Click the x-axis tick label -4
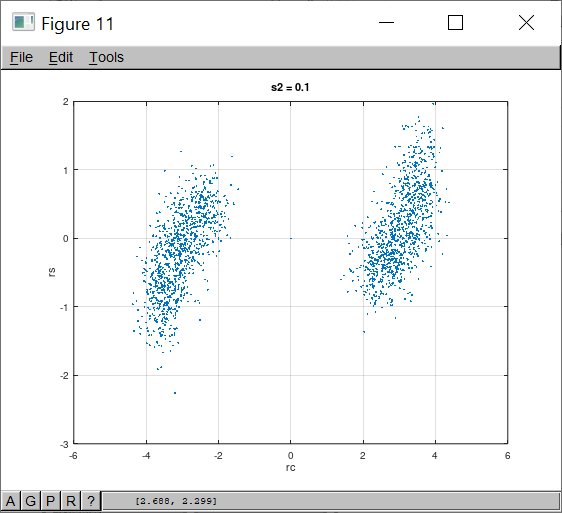Screen dimensions: 562x513 146,456
